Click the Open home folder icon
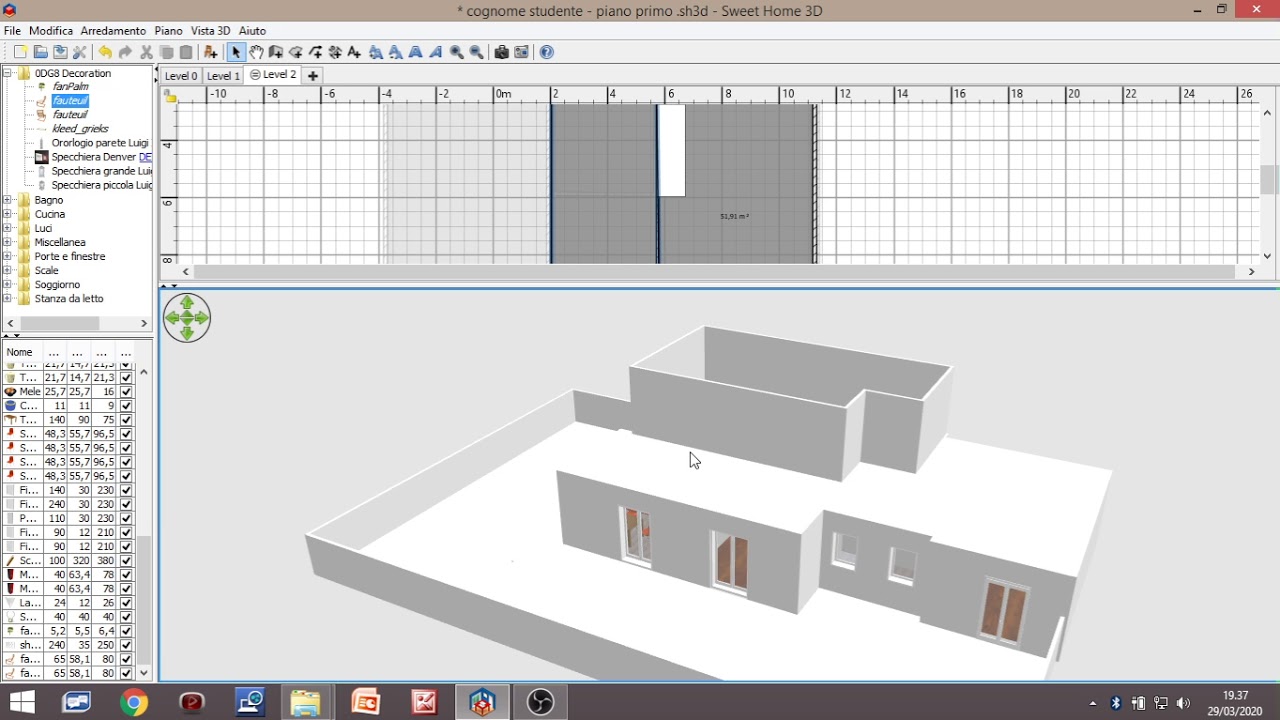Viewport: 1280px width, 720px height. point(40,52)
